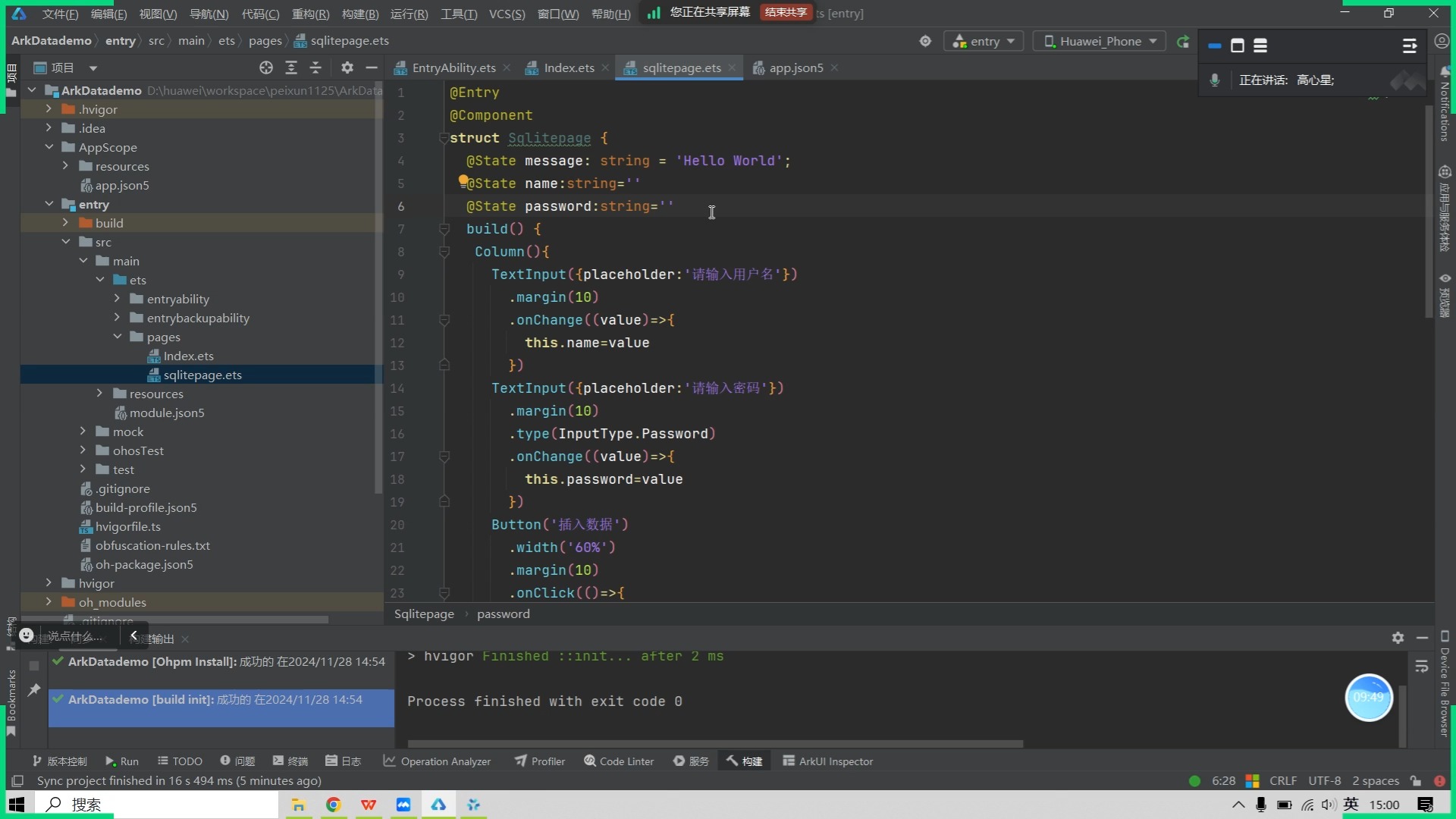The image size is (1456, 819).
Task: Click the gear icon in build output panel
Action: pyautogui.click(x=1398, y=638)
